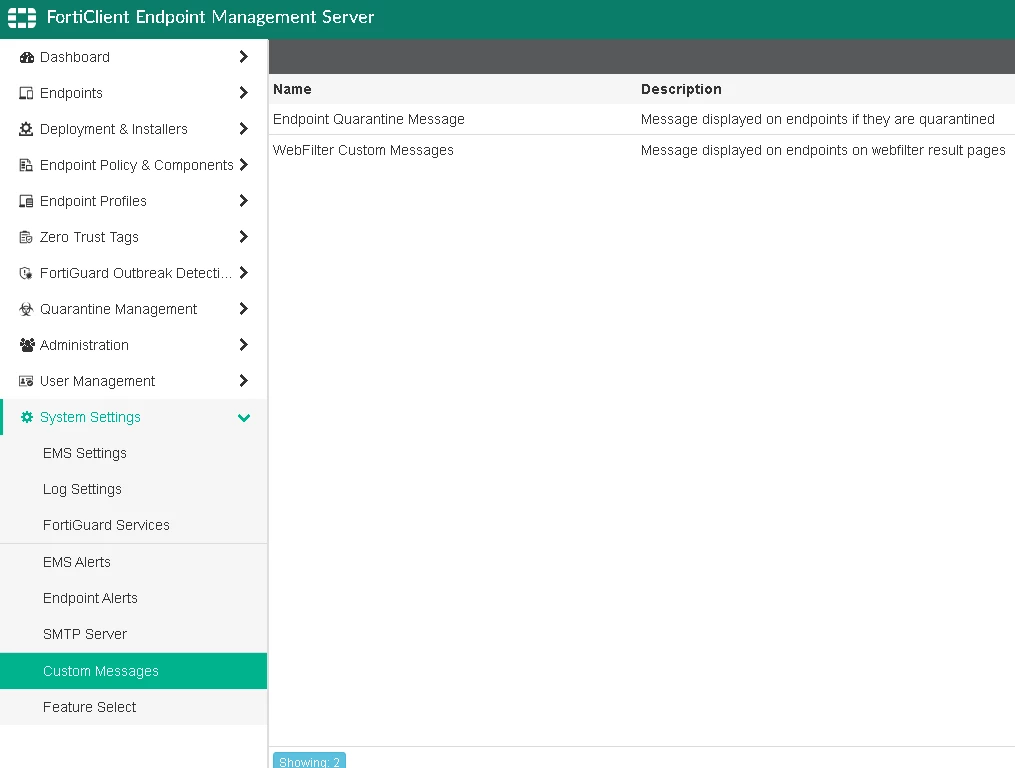Go to Log Settings submenu
The image size is (1015, 768).
(133, 489)
